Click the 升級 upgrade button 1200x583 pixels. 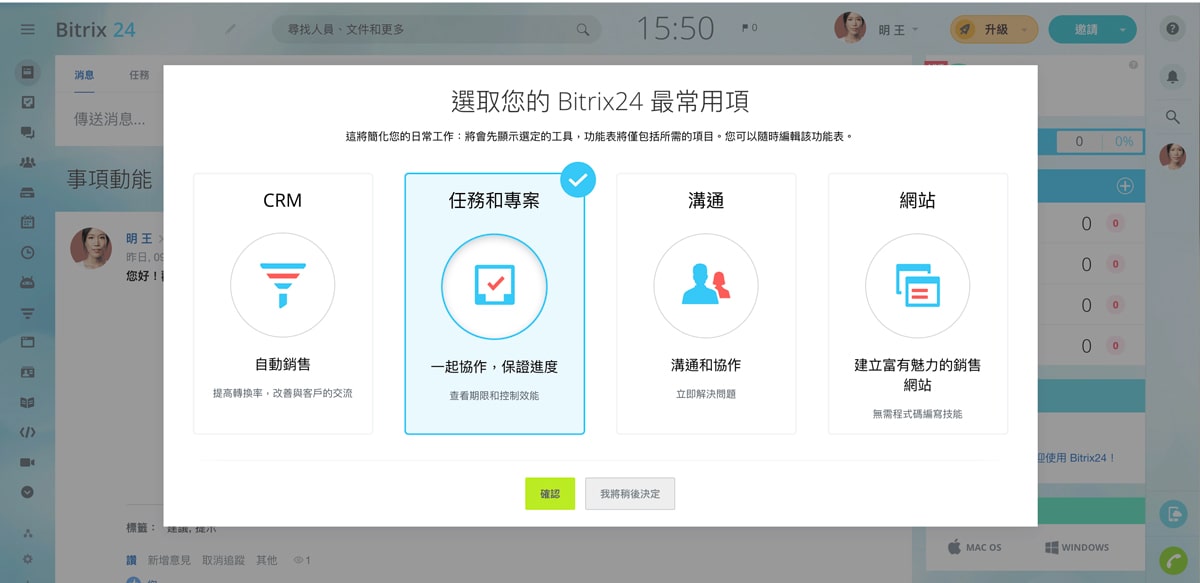tap(994, 30)
